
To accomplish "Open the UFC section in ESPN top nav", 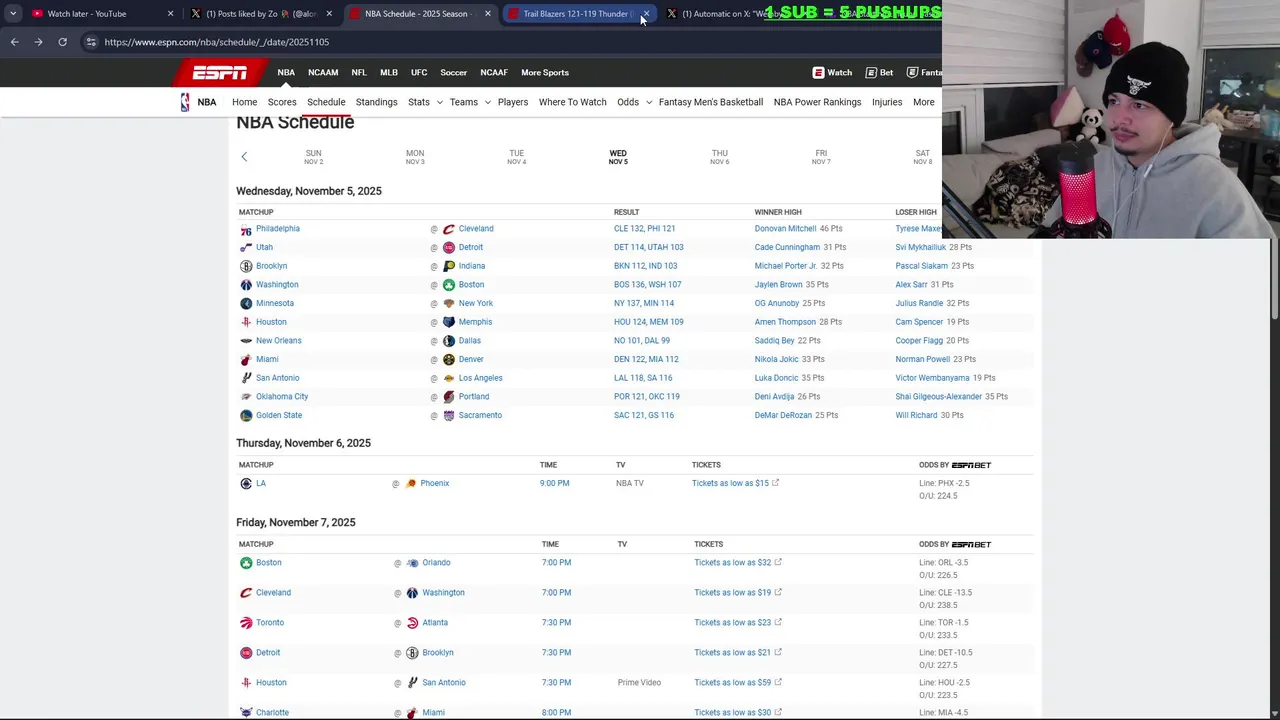I will click(x=419, y=72).
